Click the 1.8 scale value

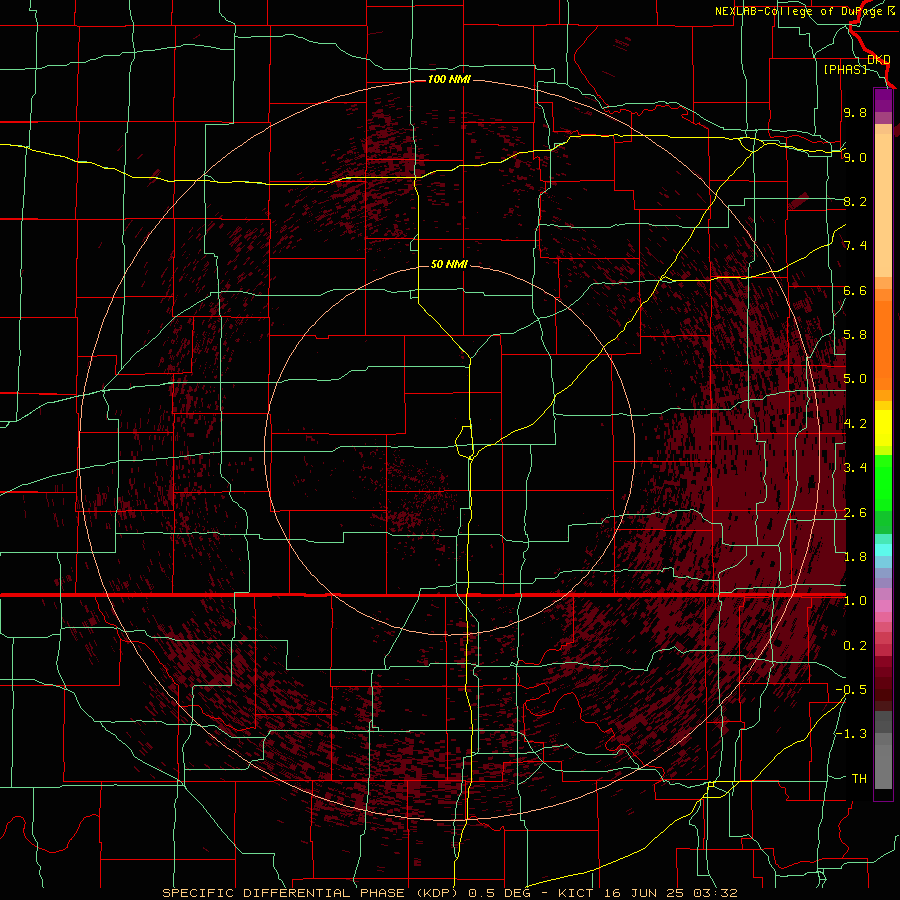(x=855, y=557)
